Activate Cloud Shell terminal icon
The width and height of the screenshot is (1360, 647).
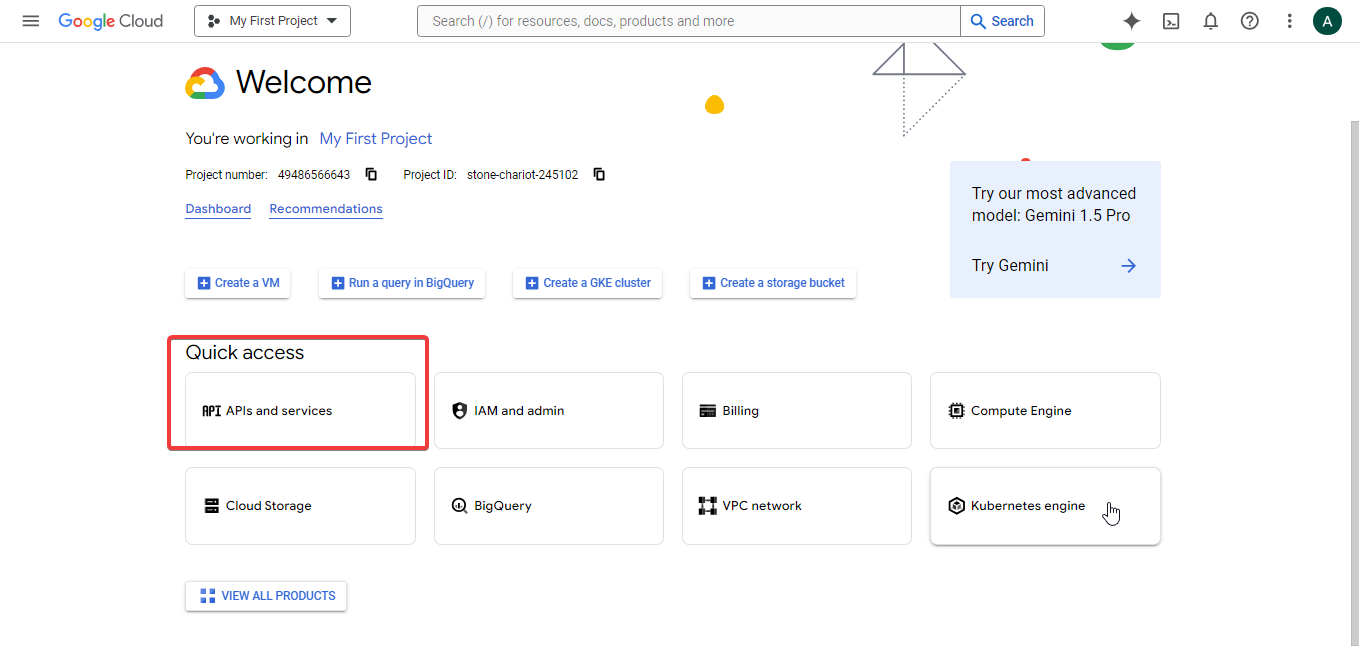[1171, 21]
